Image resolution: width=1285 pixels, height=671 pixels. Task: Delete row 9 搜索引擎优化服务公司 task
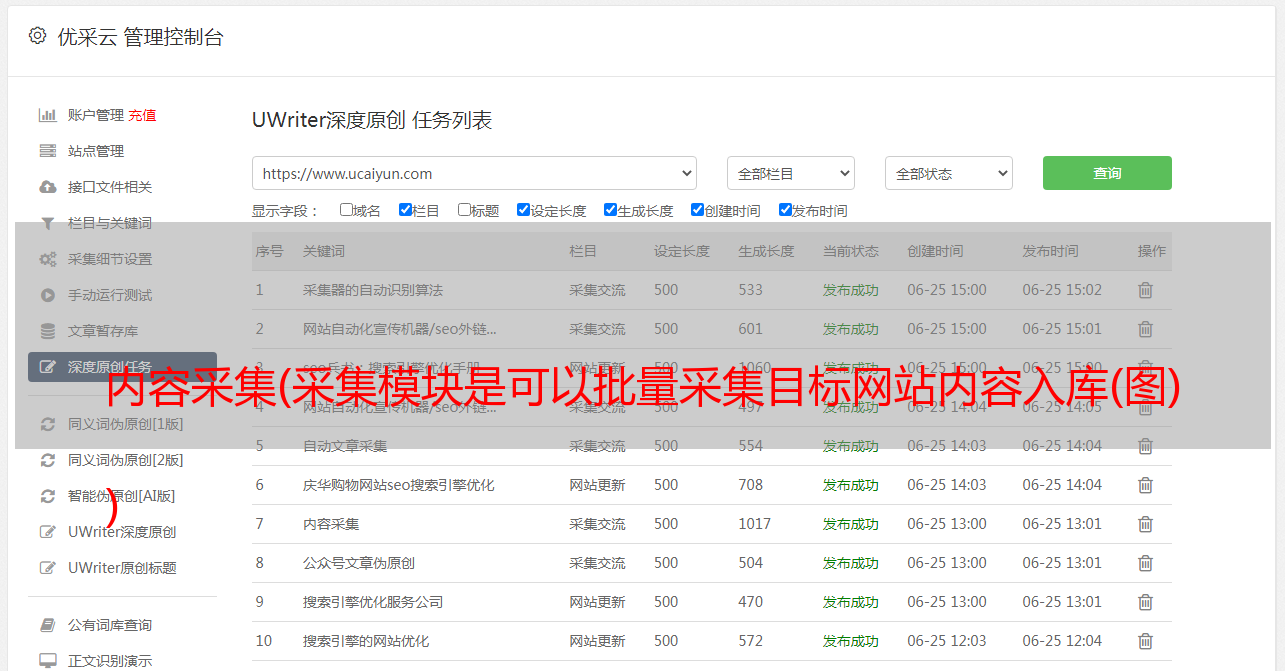point(1146,602)
